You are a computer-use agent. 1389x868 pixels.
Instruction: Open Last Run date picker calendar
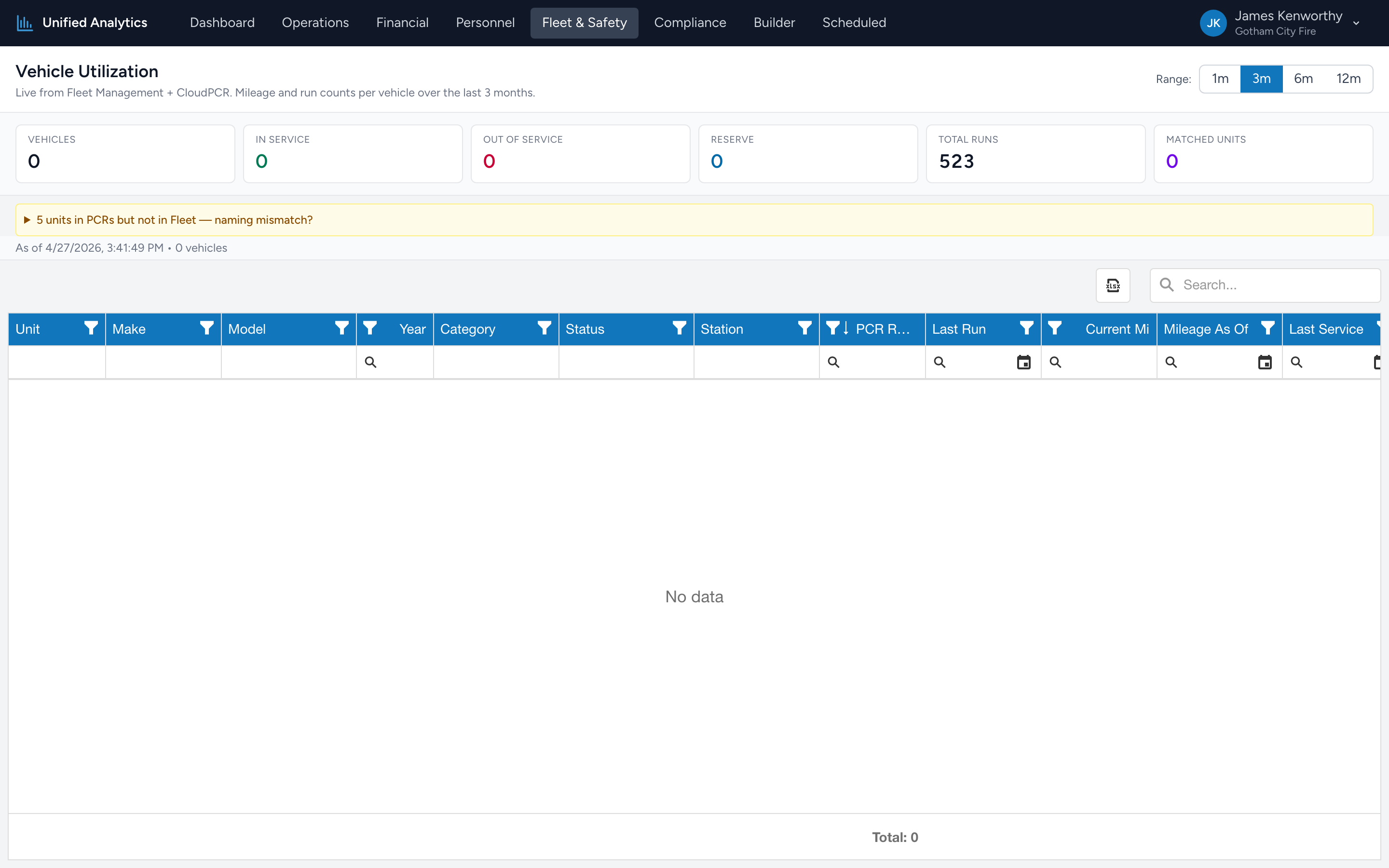point(1024,362)
